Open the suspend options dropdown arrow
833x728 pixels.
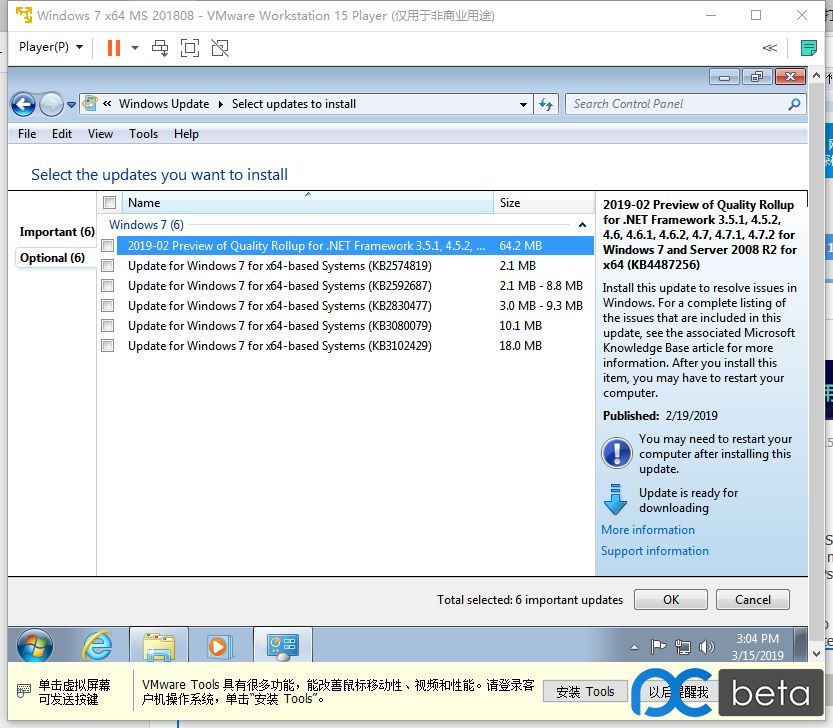click(x=133, y=47)
